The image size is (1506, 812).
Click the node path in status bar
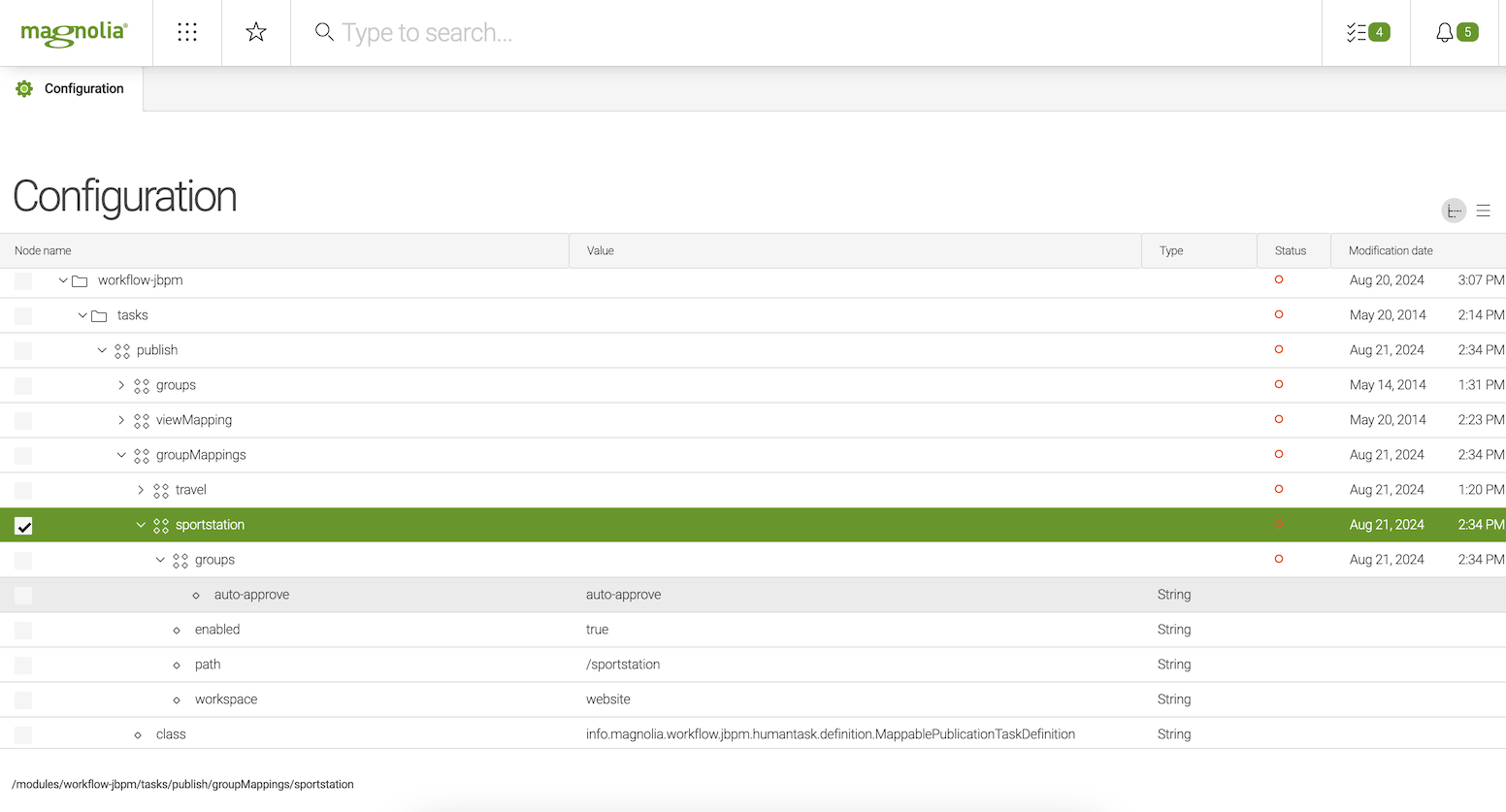click(182, 784)
